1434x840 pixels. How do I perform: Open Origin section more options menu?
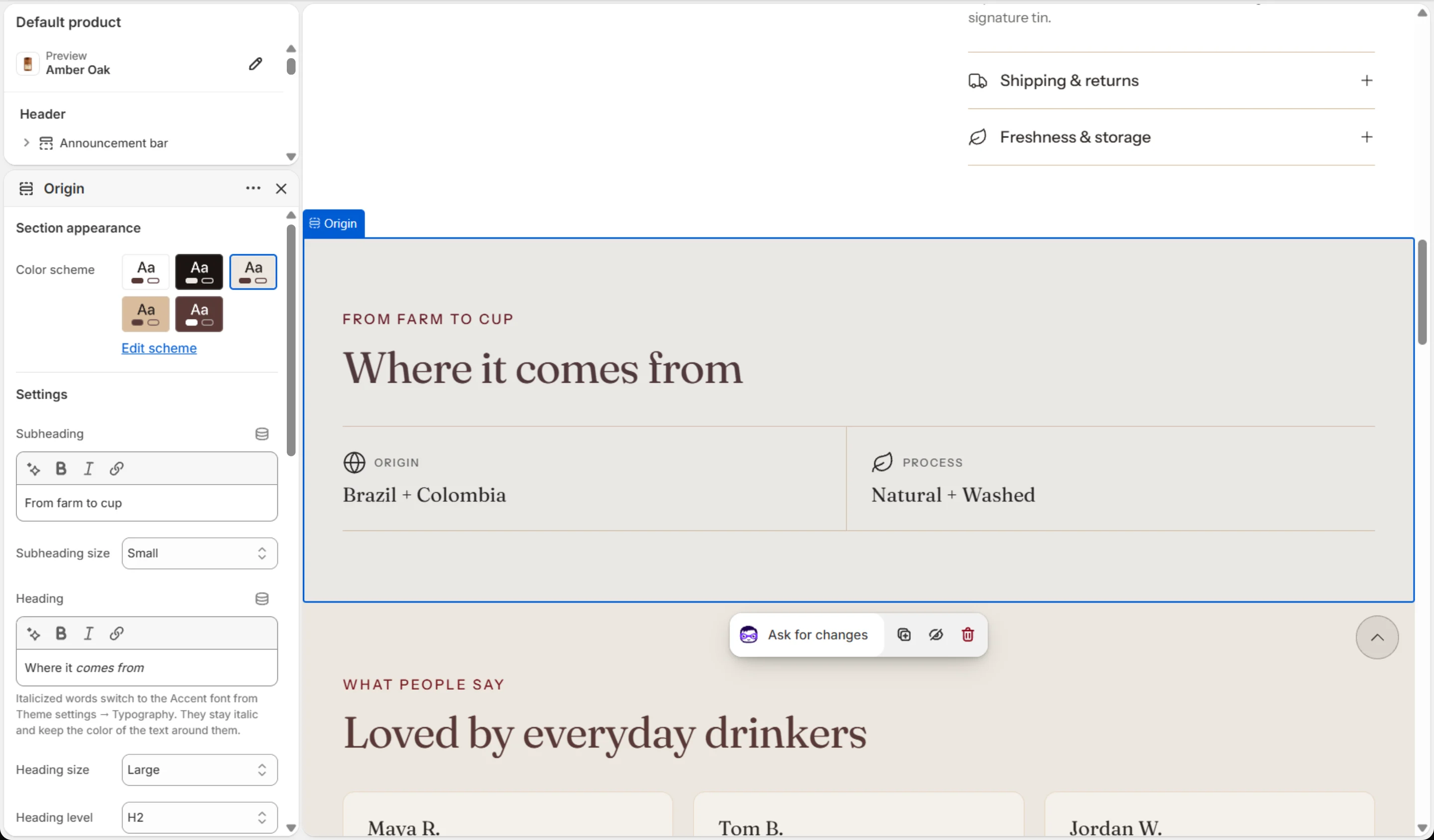[253, 188]
